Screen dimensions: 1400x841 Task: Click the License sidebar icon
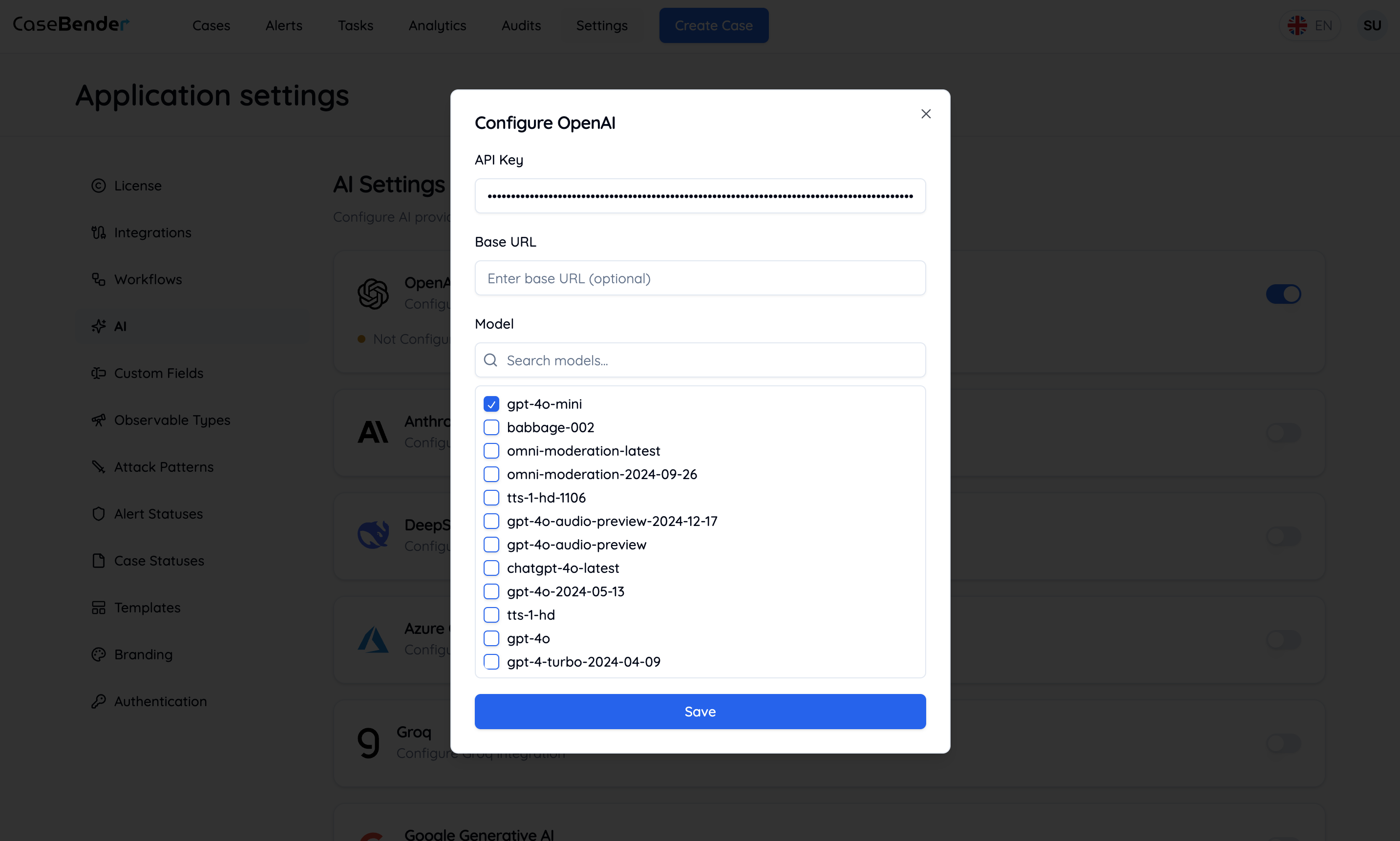99,186
